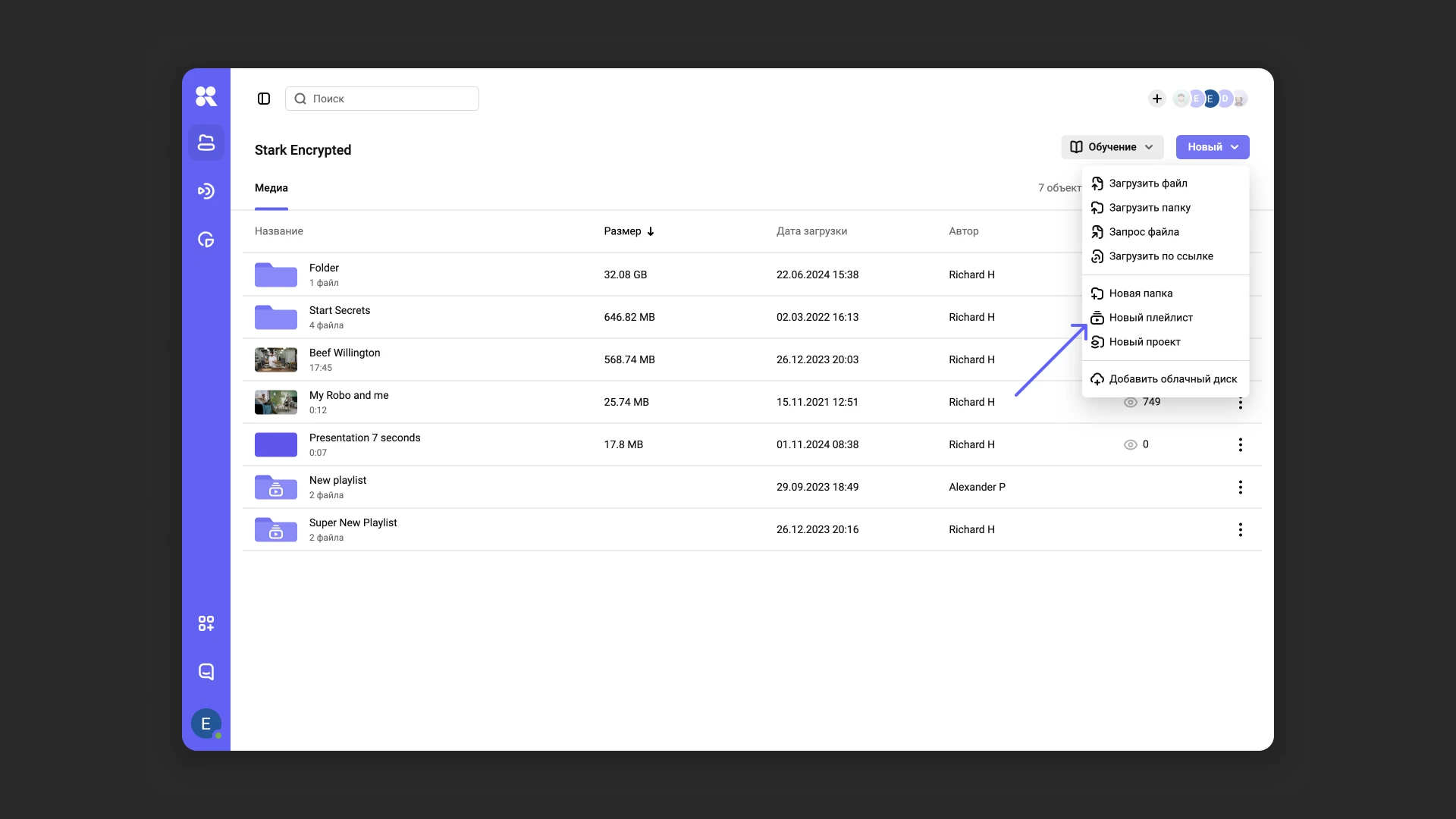Select Новый плейлист menu item
Screen dimensions: 1456x819
point(1150,318)
